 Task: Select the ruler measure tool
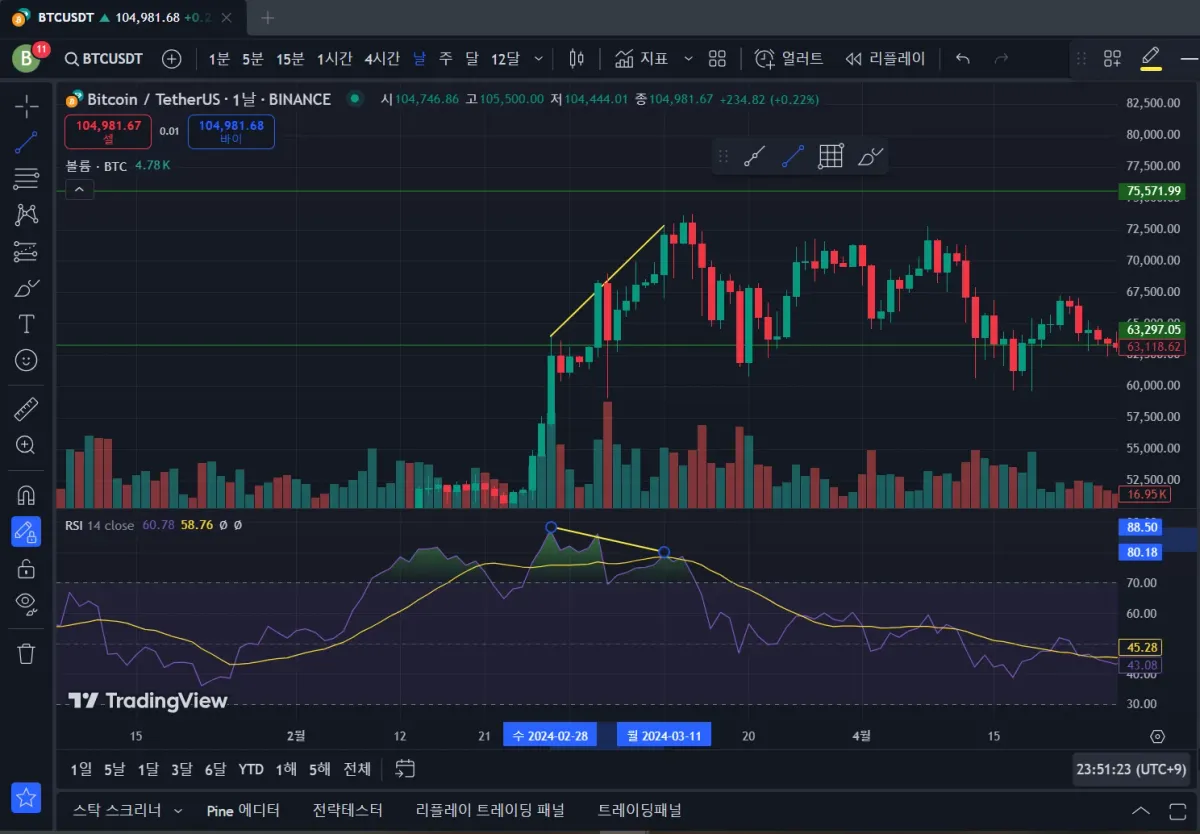click(x=26, y=409)
